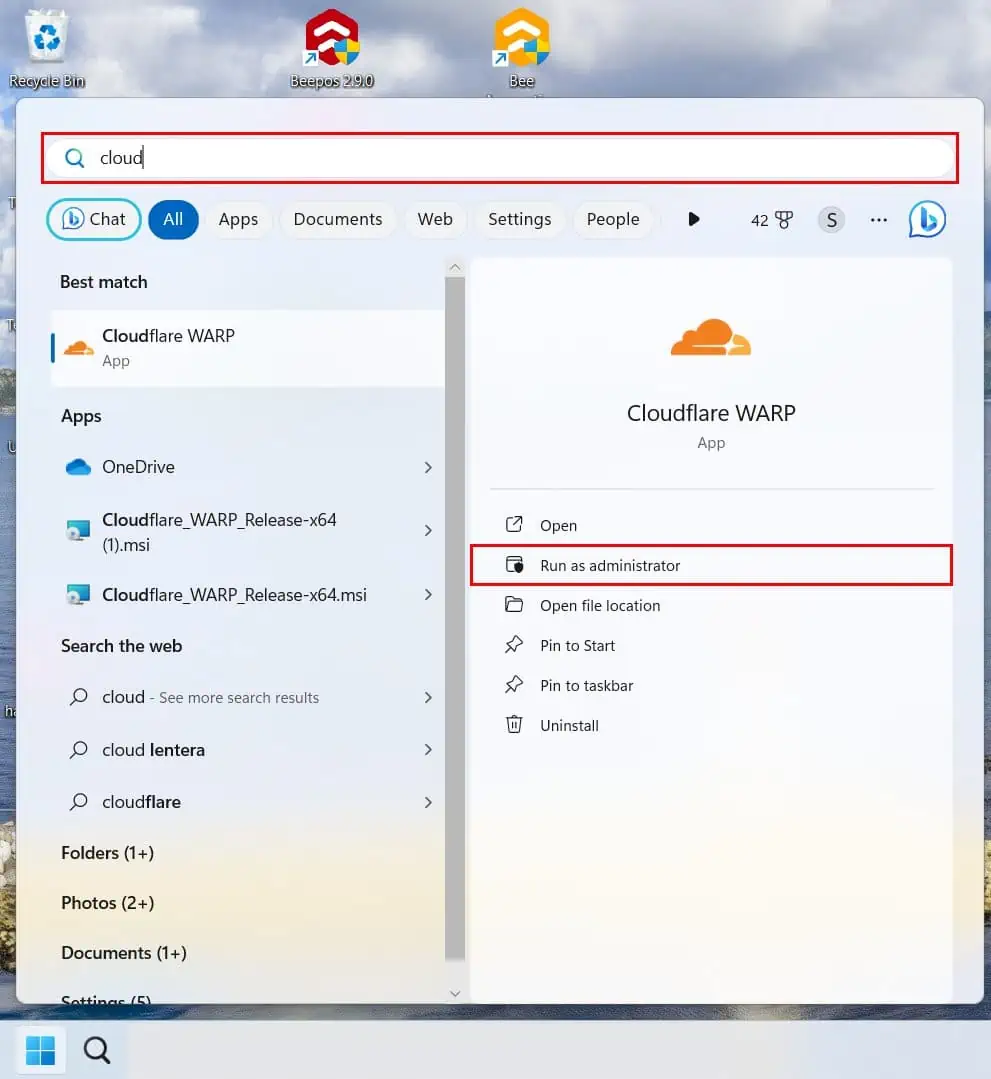Switch to the Documents filter tab
Viewport: 991px width, 1079px height.
338,220
